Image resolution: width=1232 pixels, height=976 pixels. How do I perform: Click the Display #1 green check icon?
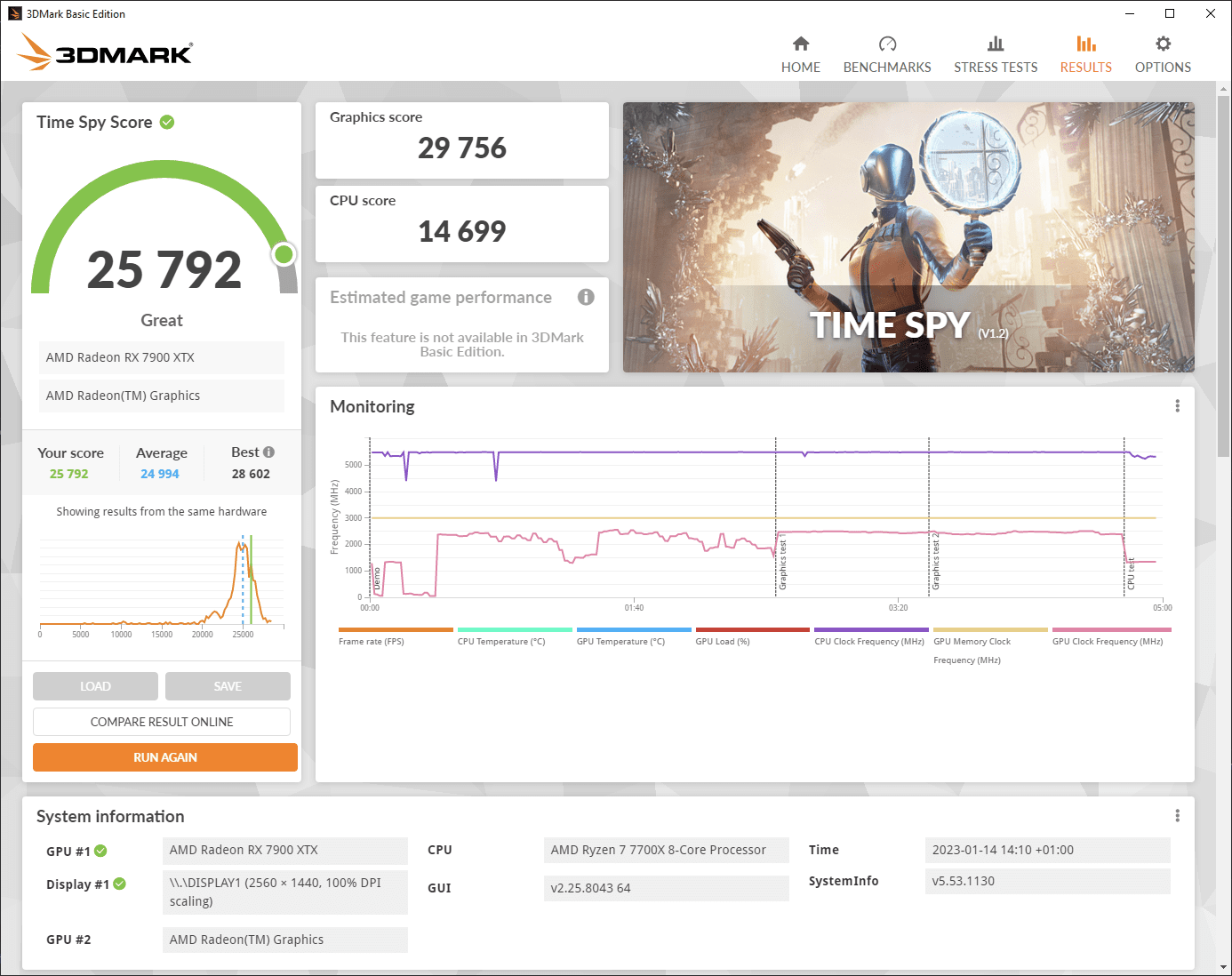click(119, 884)
